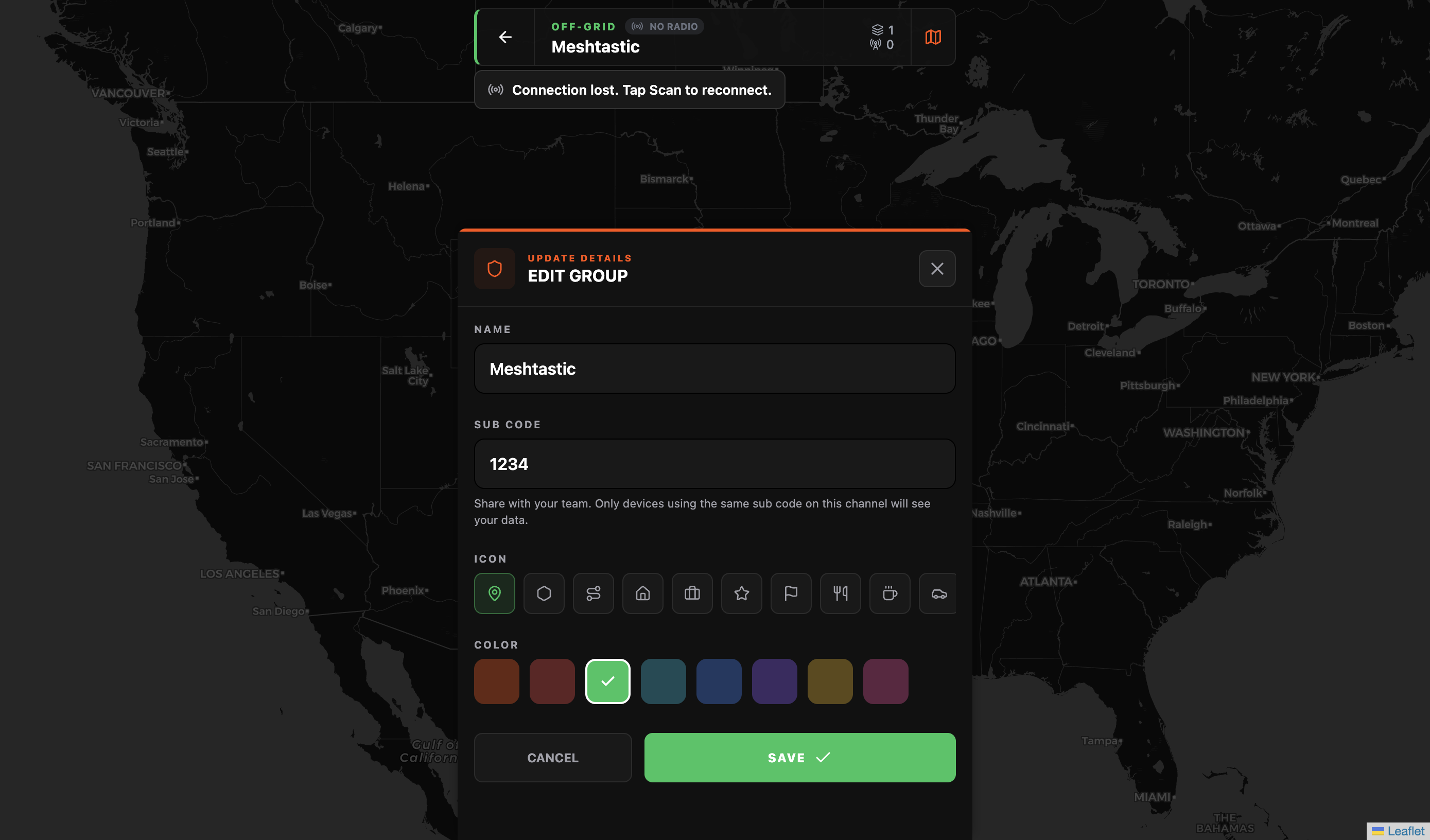Choose the dark blue color swatch
This screenshot has width=1430, height=840.
point(719,681)
